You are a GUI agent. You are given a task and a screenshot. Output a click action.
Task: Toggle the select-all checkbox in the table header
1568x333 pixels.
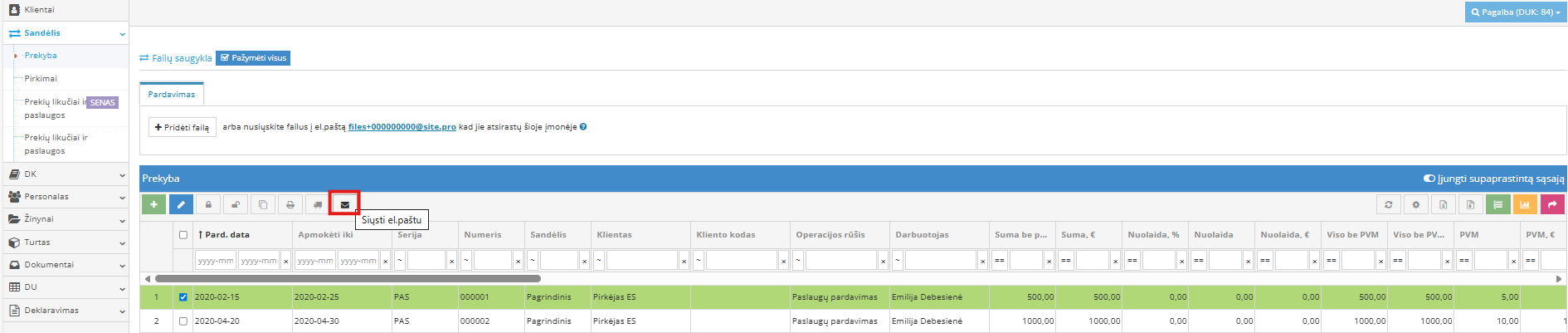pyautogui.click(x=183, y=235)
